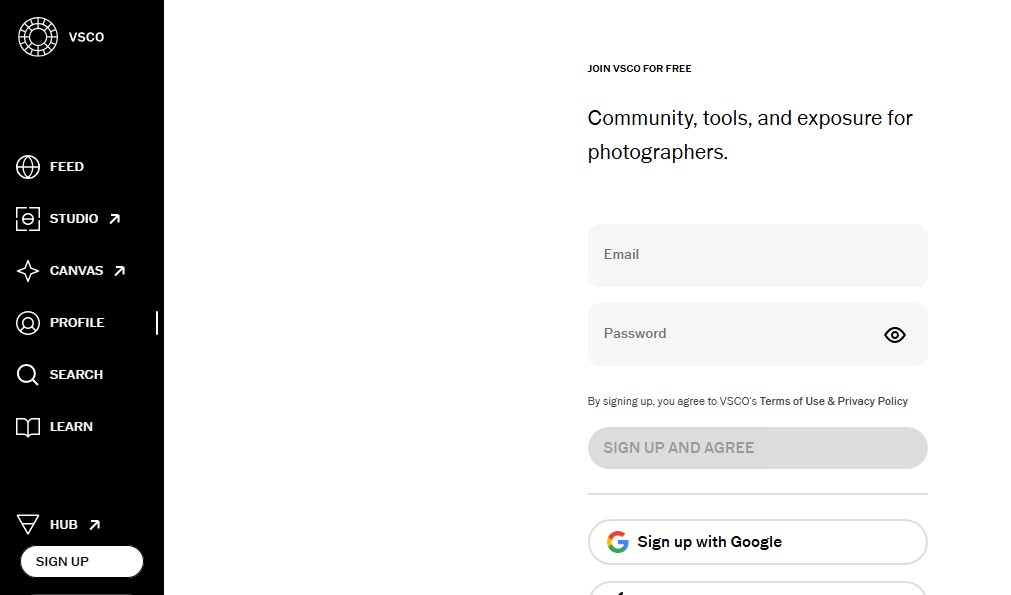Click the VSCO circular logo icon
The width and height of the screenshot is (1011, 595).
click(x=38, y=37)
